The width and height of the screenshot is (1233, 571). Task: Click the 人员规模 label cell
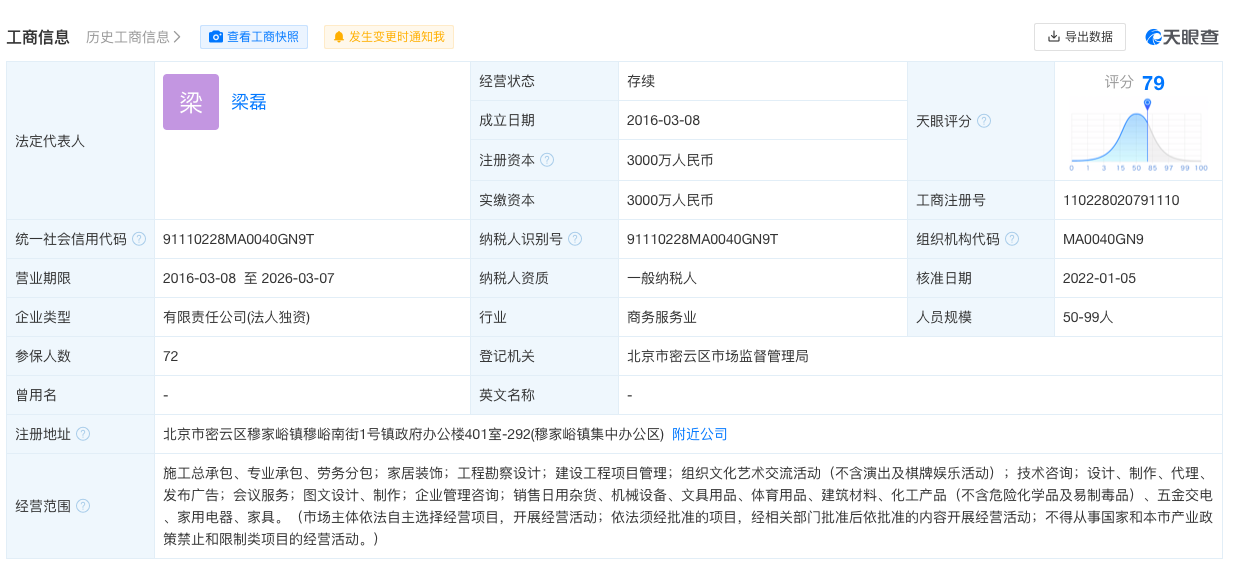[981, 317]
